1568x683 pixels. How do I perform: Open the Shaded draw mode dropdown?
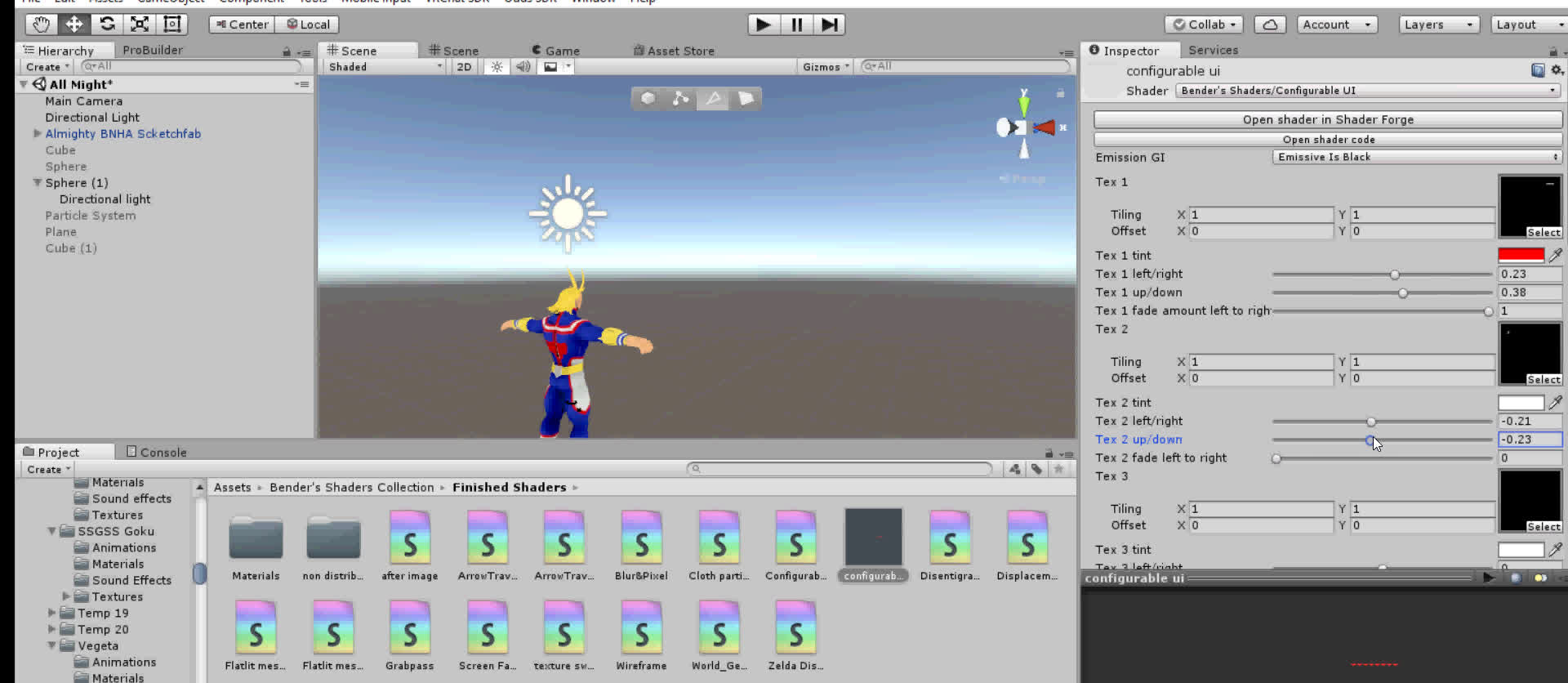(x=385, y=67)
